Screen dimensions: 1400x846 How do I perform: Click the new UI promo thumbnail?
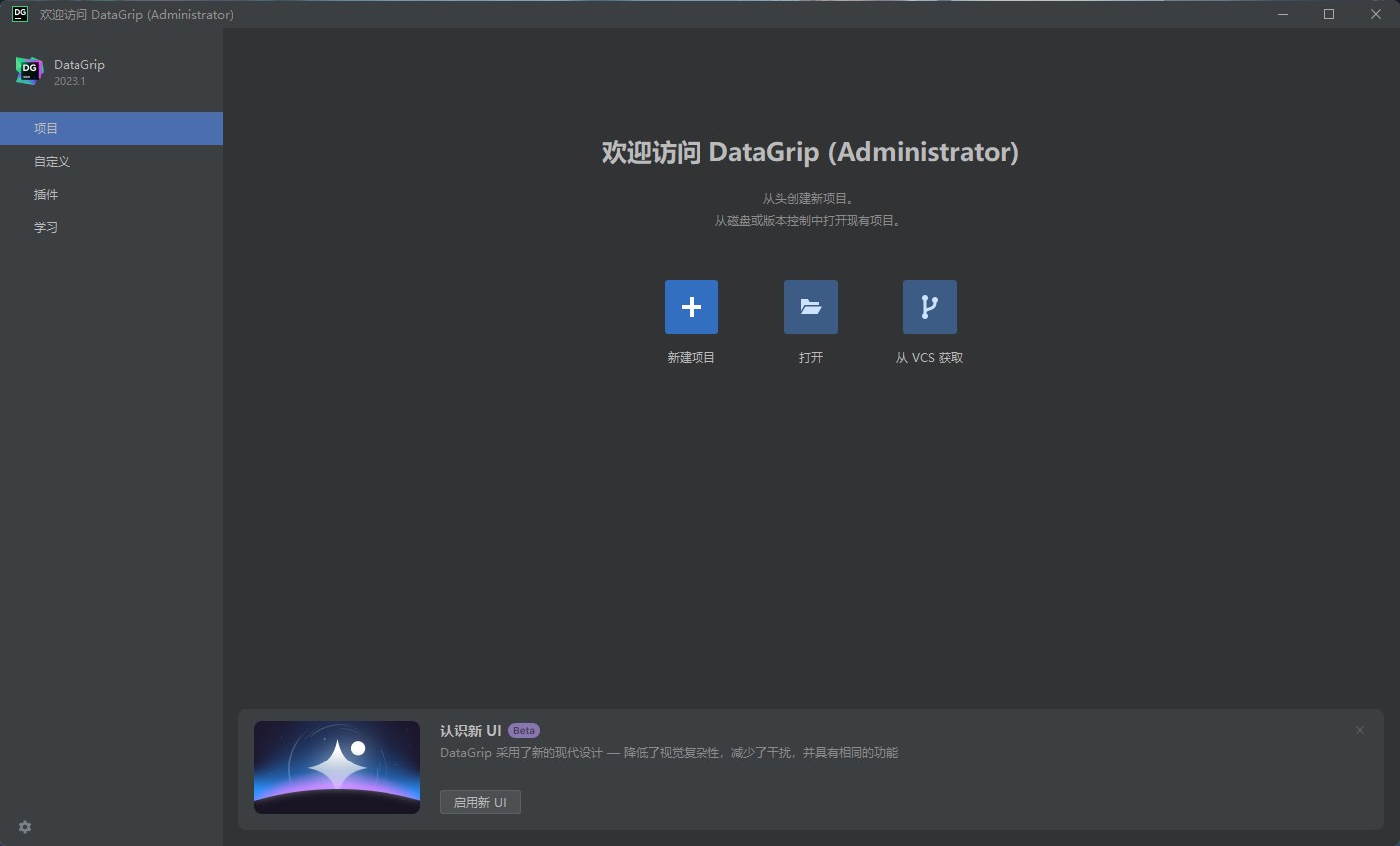[337, 767]
